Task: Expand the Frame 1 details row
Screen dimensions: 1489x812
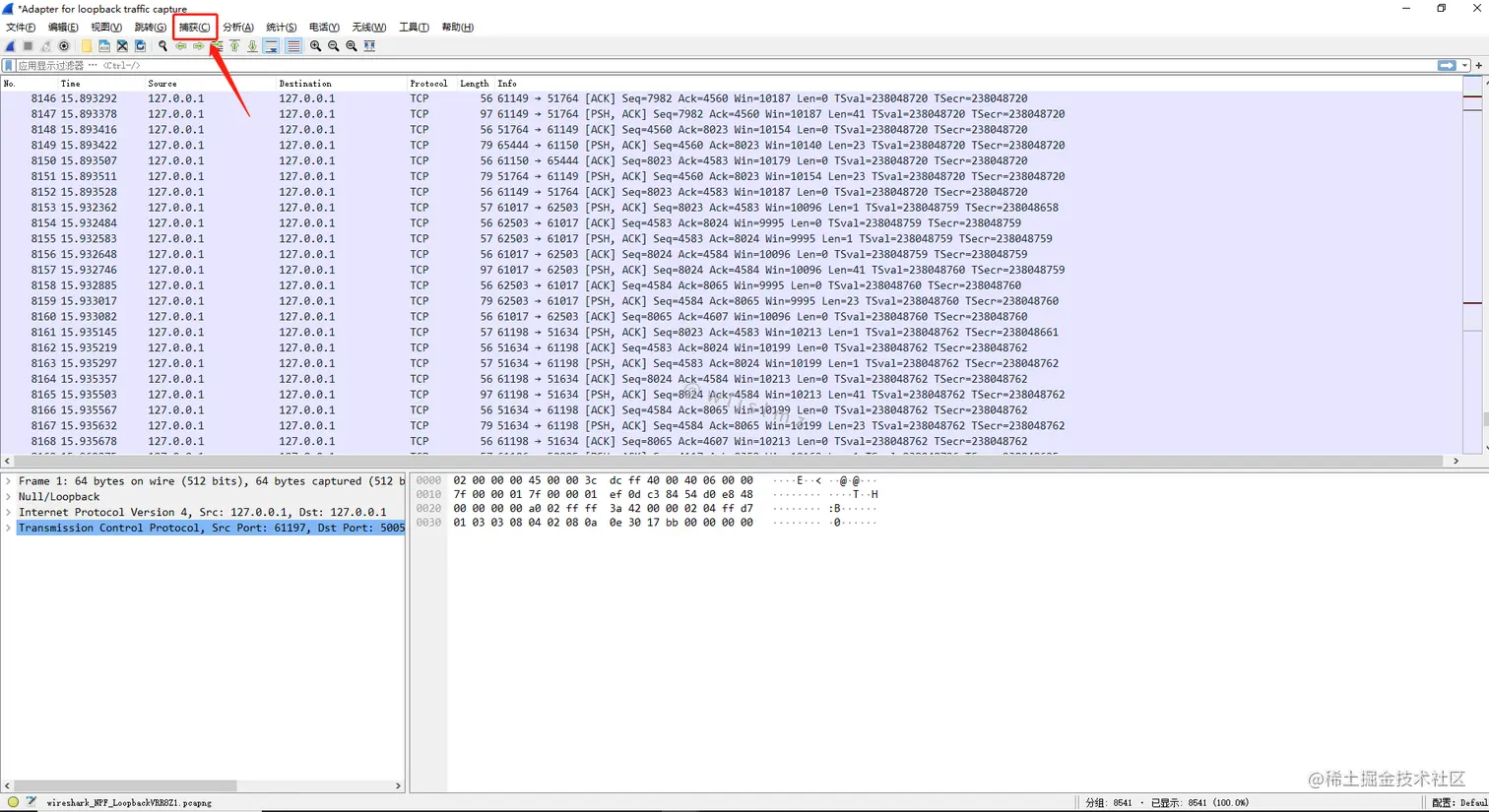Action: (8, 481)
